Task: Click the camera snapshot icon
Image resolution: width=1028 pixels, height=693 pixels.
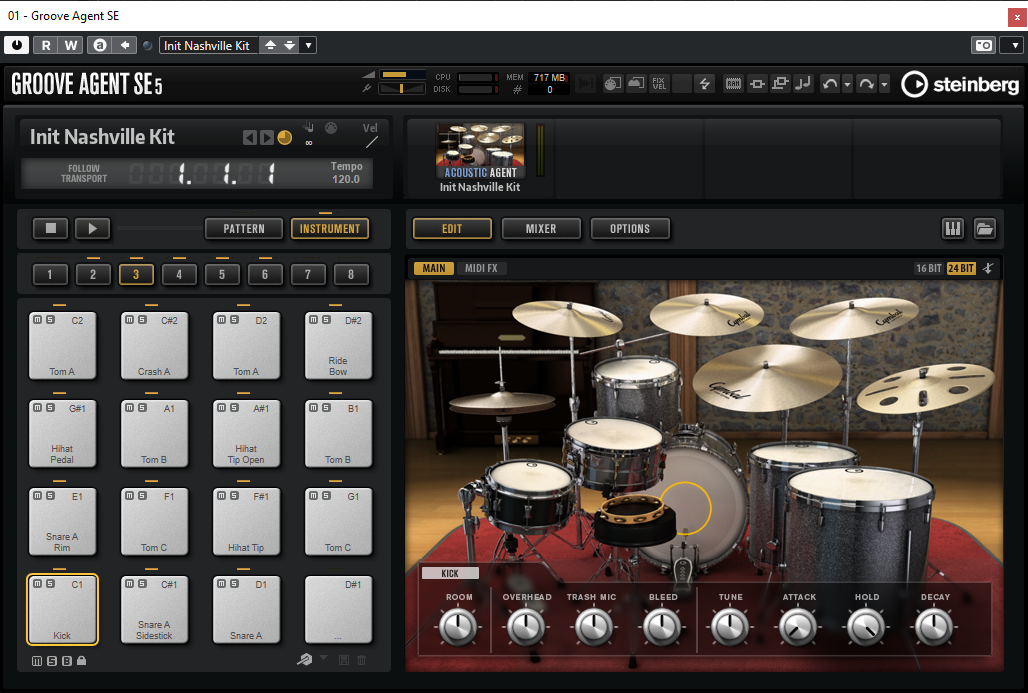Action: coord(983,45)
